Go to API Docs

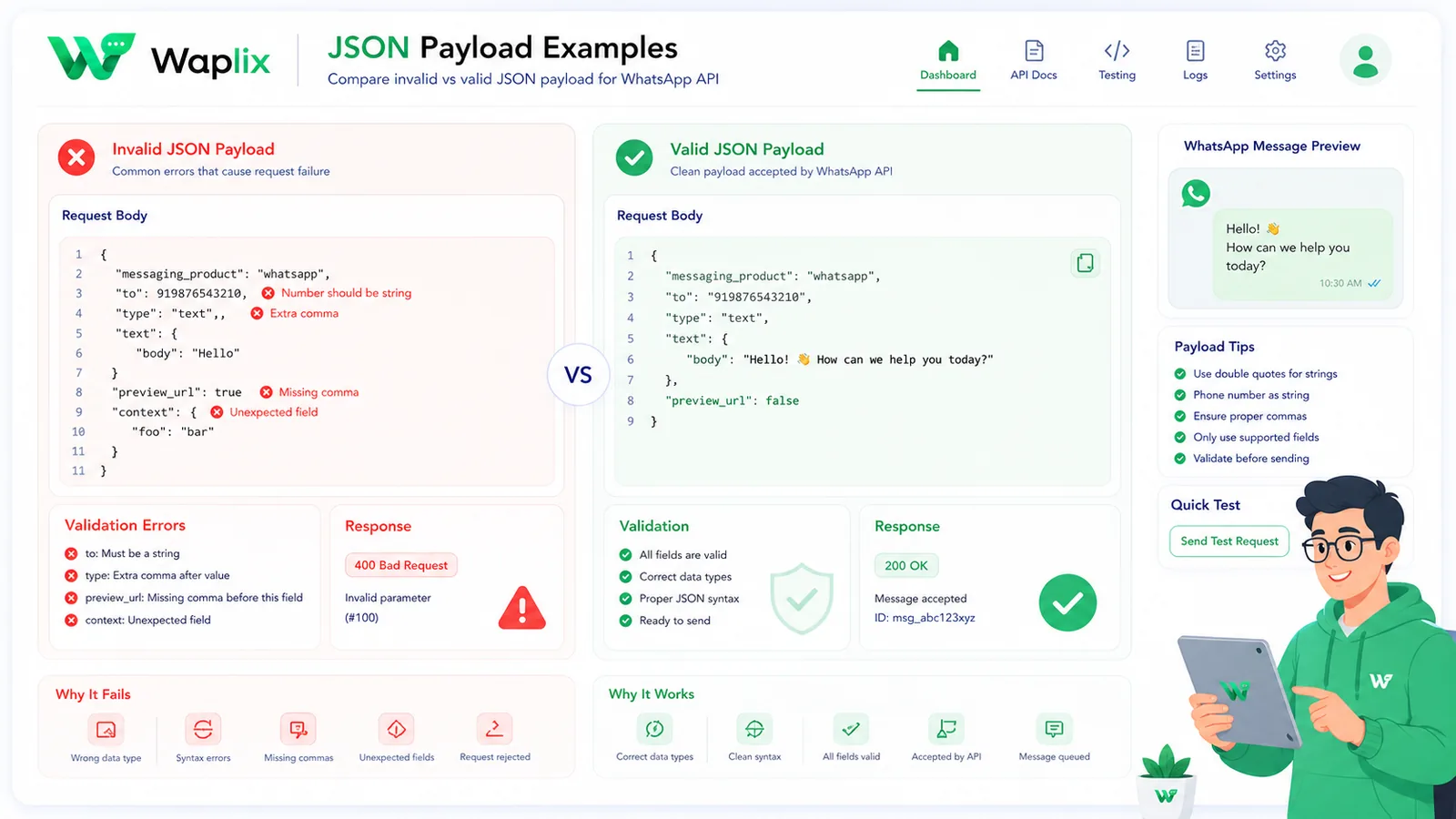(1034, 61)
